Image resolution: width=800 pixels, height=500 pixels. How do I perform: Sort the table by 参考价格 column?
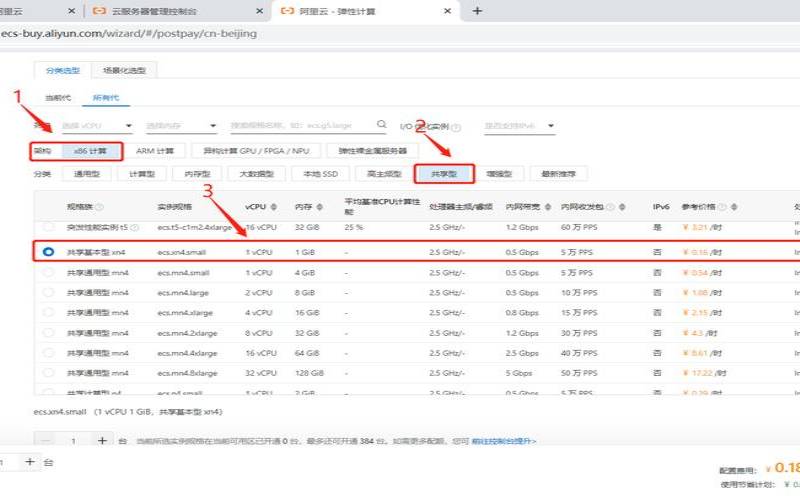pos(734,207)
